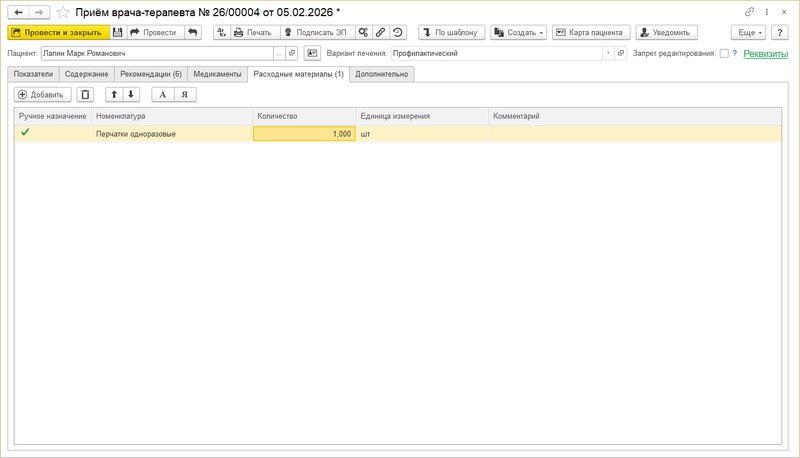Screen dimensions: 800x458
Task: Switch to the Медикаменты tab
Action: (x=217, y=74)
